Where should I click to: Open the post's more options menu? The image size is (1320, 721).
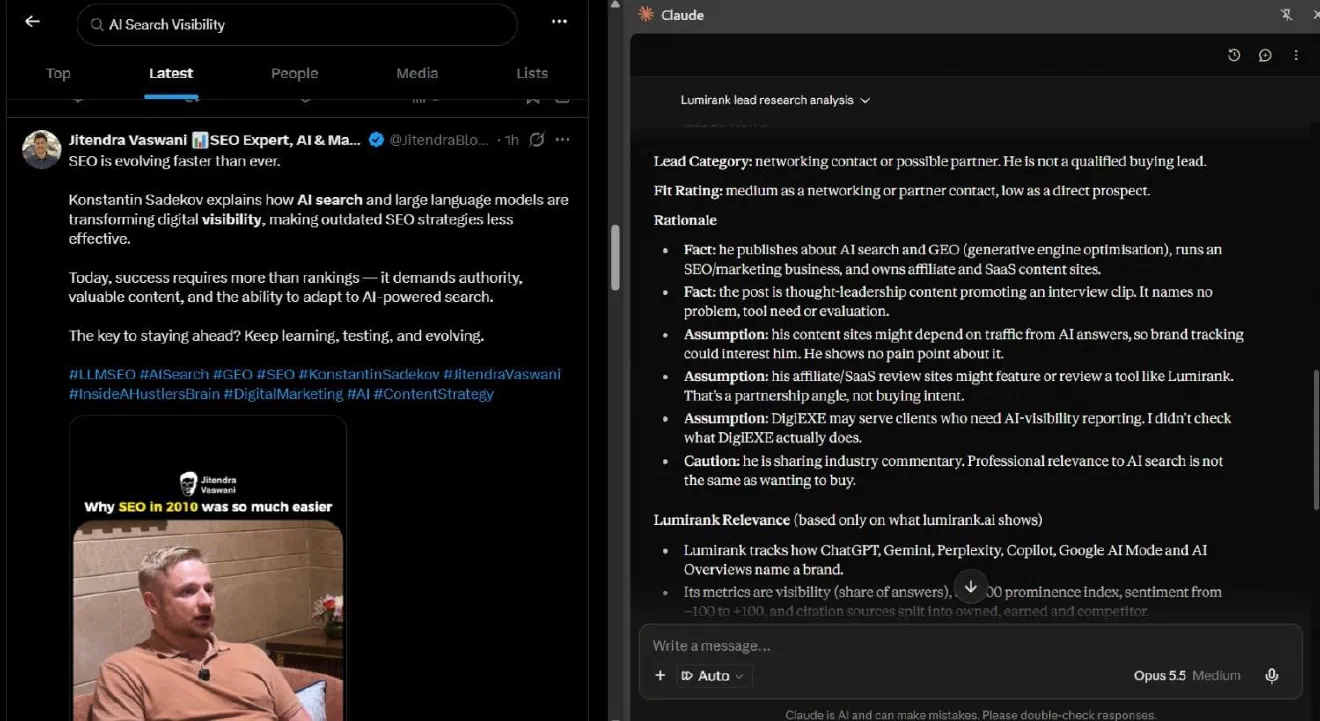click(563, 140)
